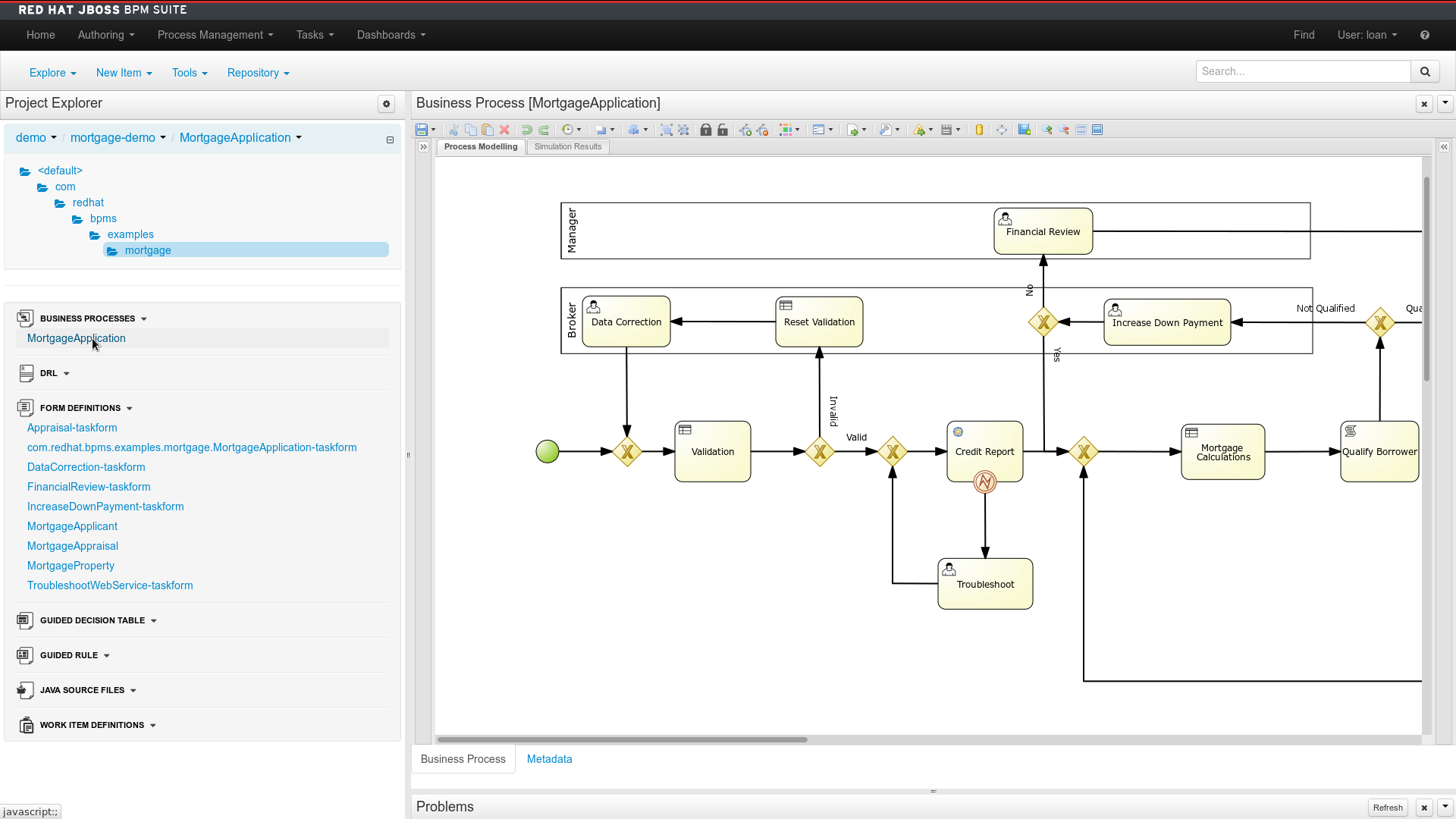This screenshot has height=819, width=1456.
Task: Click the Undo arrow icon
Action: tap(527, 130)
